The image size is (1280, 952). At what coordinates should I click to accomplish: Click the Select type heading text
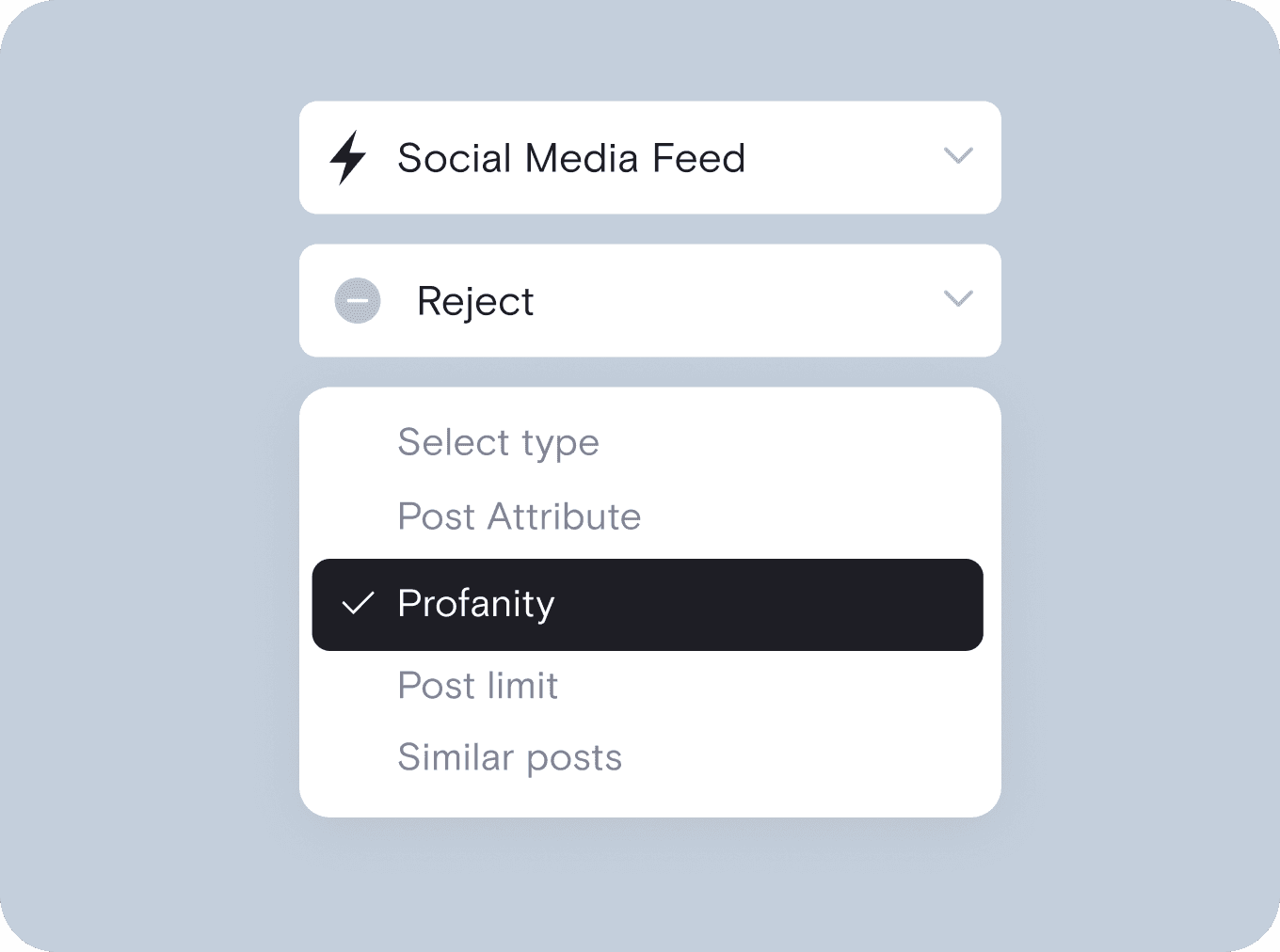click(x=499, y=442)
